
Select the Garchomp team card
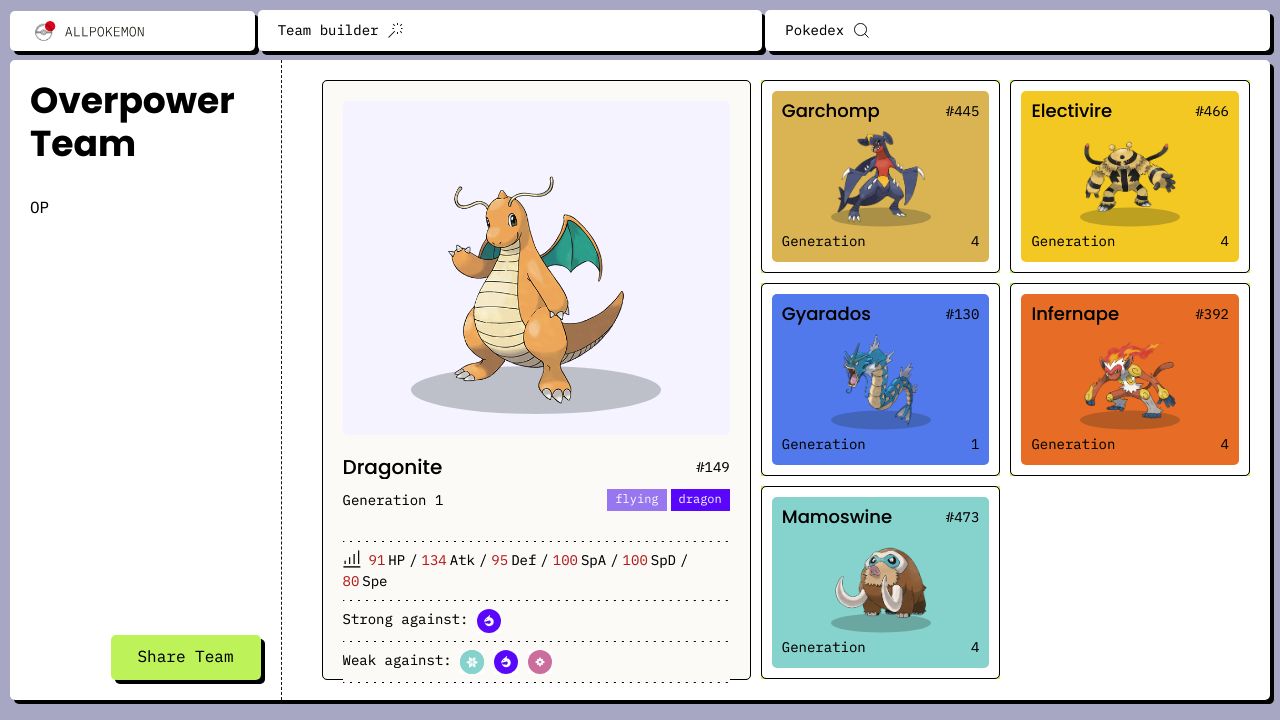(x=880, y=176)
